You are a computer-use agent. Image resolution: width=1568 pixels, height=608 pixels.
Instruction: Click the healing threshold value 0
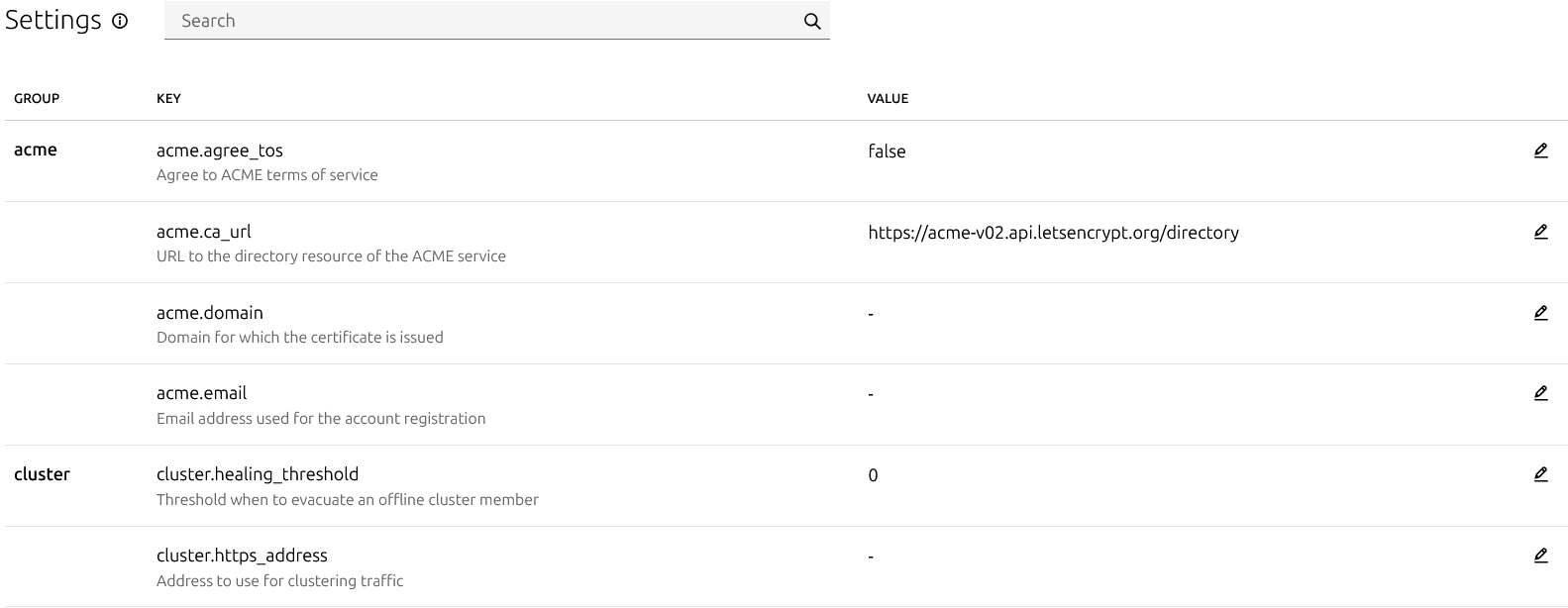[873, 475]
